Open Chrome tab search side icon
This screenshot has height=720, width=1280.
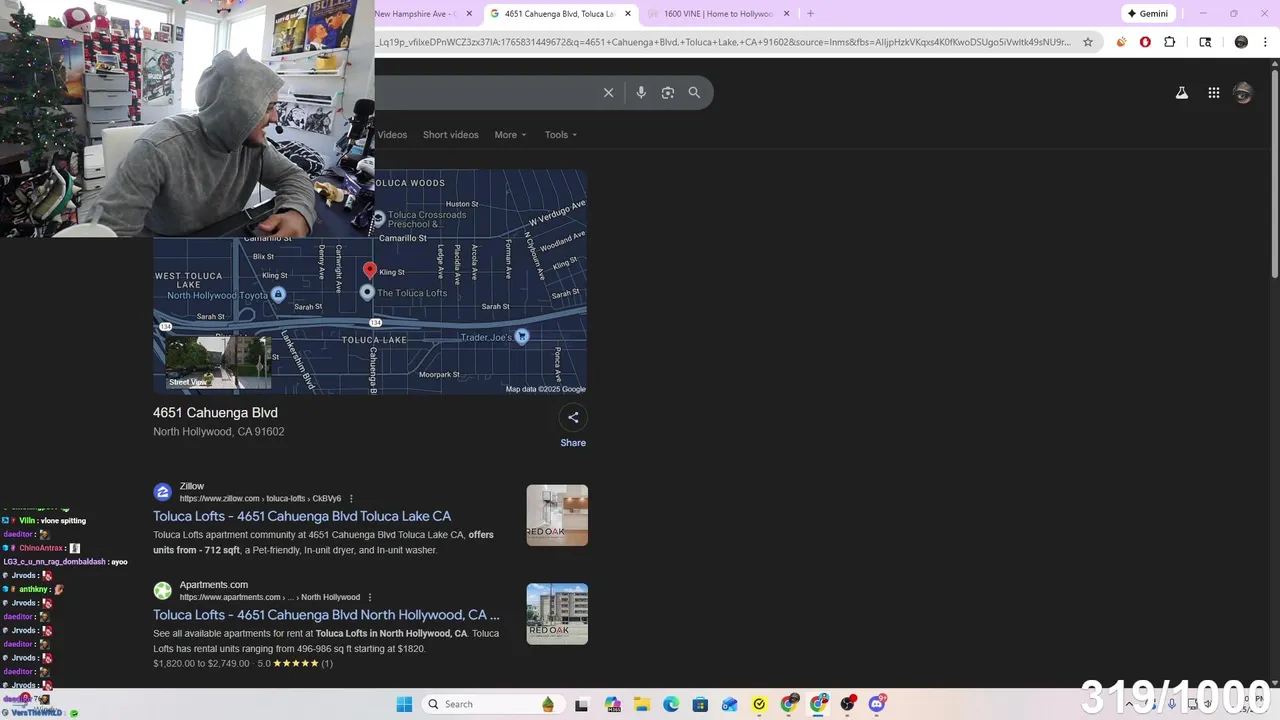[x=1205, y=42]
